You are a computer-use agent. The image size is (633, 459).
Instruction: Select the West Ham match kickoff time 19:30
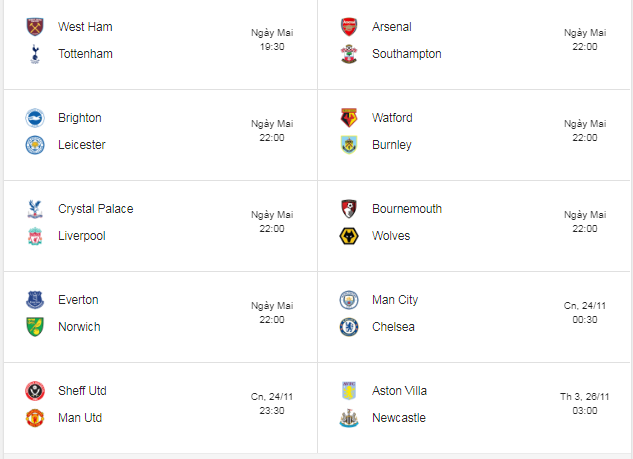[272, 46]
